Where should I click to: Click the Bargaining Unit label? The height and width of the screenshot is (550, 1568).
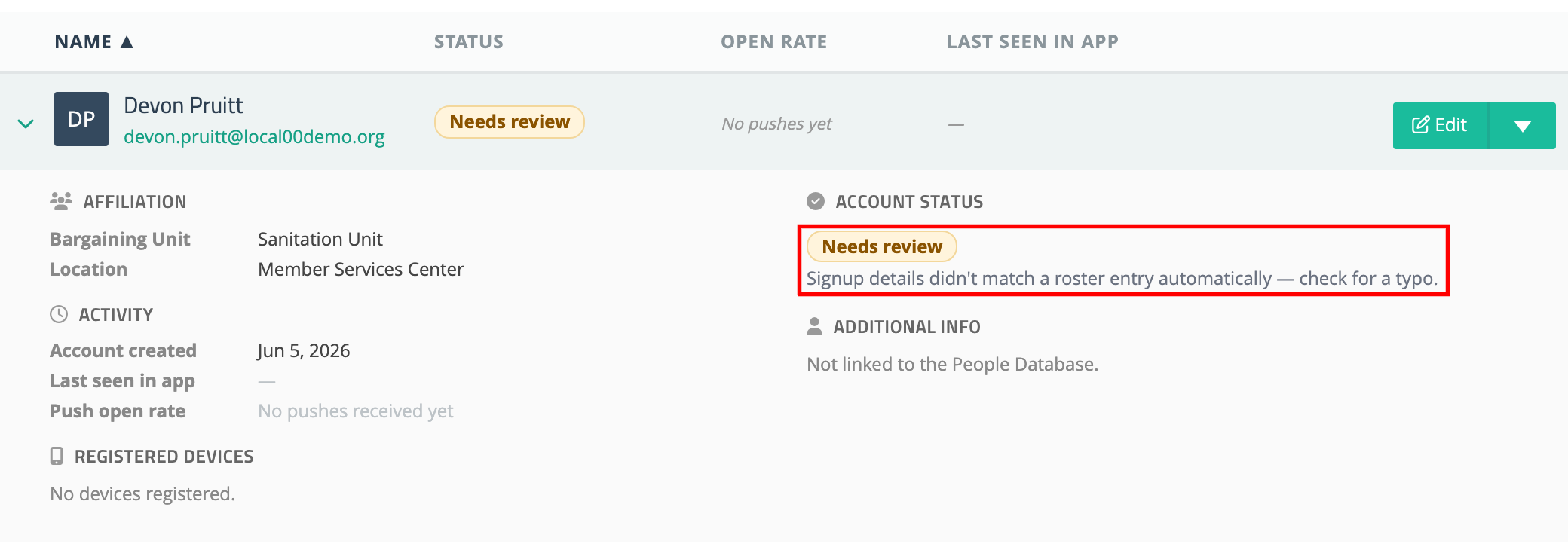(x=120, y=240)
